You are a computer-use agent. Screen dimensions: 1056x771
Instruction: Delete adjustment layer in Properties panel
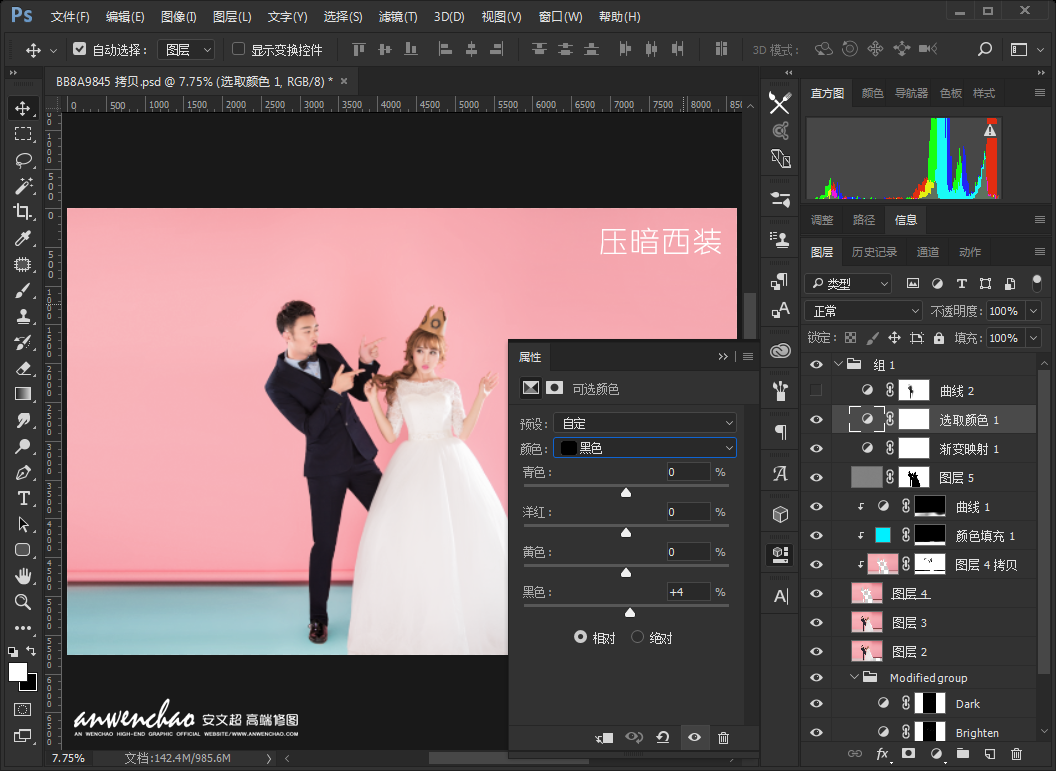click(x=723, y=737)
